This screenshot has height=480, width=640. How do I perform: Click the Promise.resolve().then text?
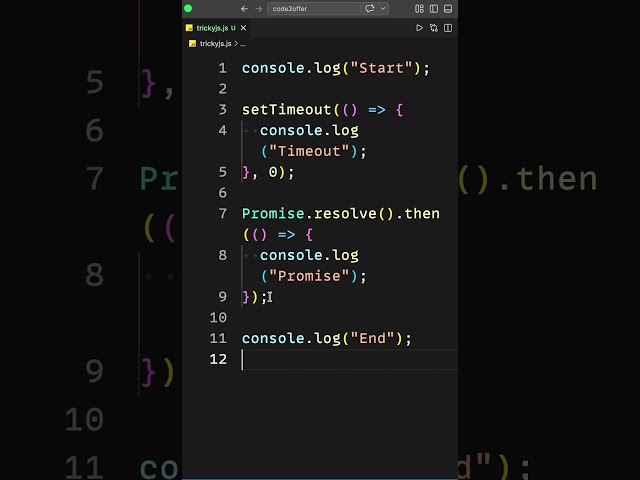tap(341, 213)
